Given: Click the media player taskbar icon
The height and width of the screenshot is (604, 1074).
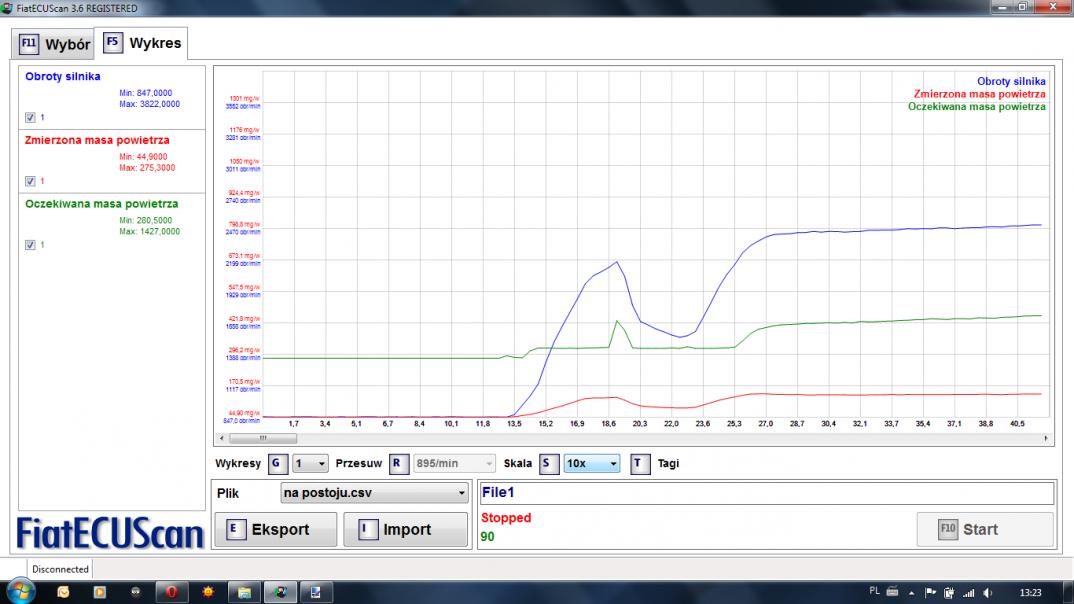Looking at the screenshot, I should point(100,592).
